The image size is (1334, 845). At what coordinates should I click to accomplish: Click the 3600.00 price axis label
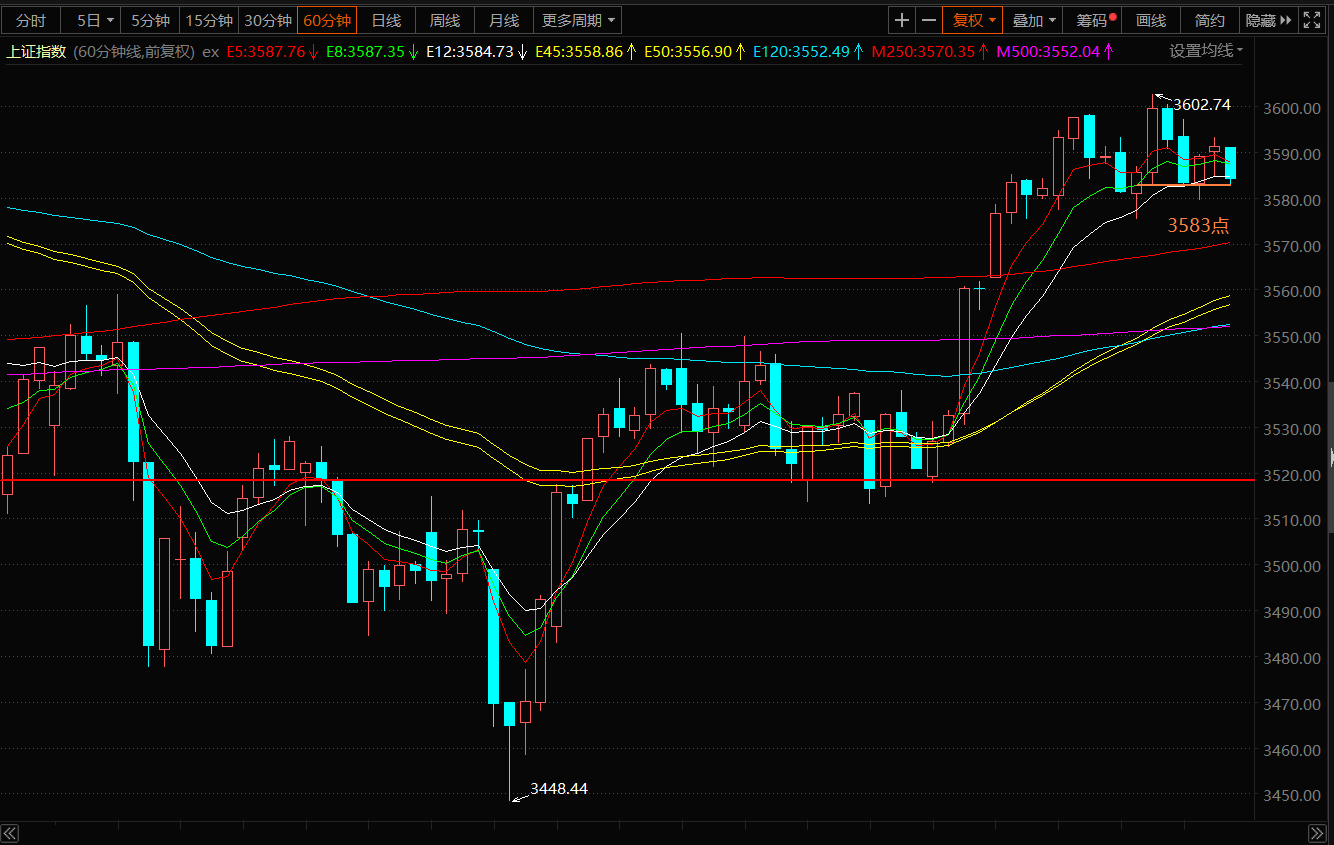1292,108
